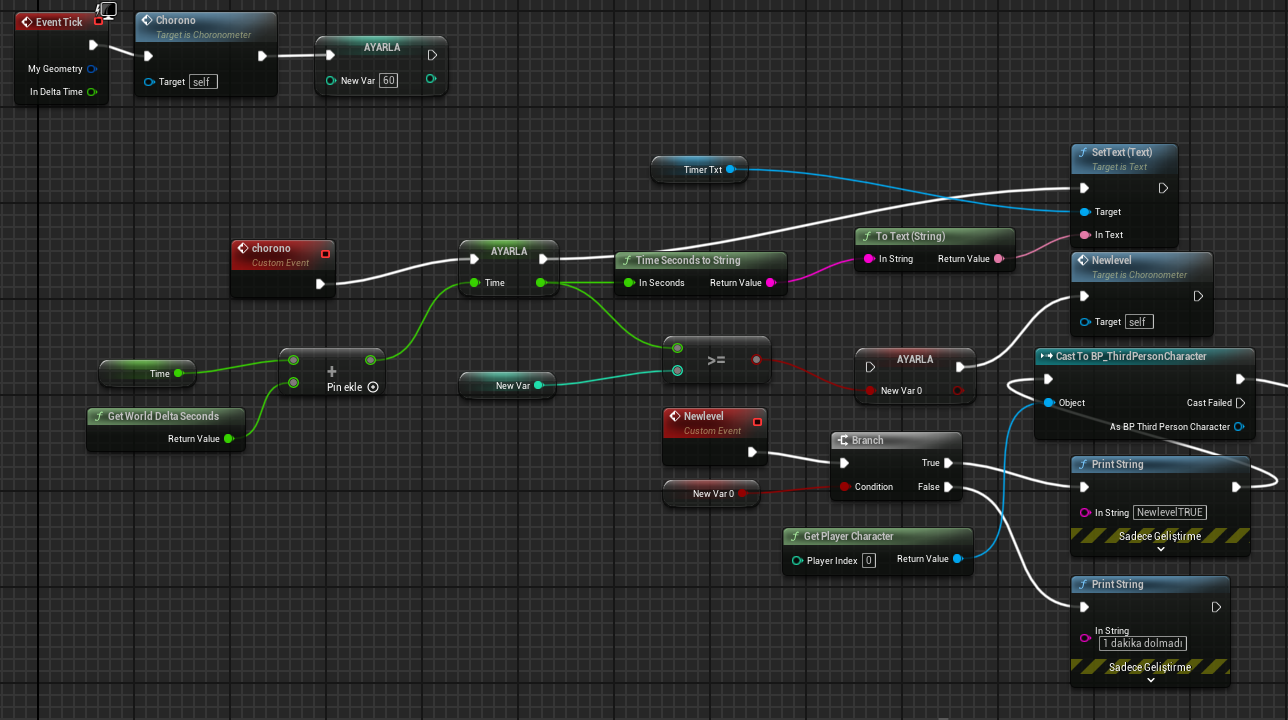This screenshot has height=720, width=1288.
Task: Expand the 1 dakika dolmadı Print String options
Action: (x=1150, y=680)
